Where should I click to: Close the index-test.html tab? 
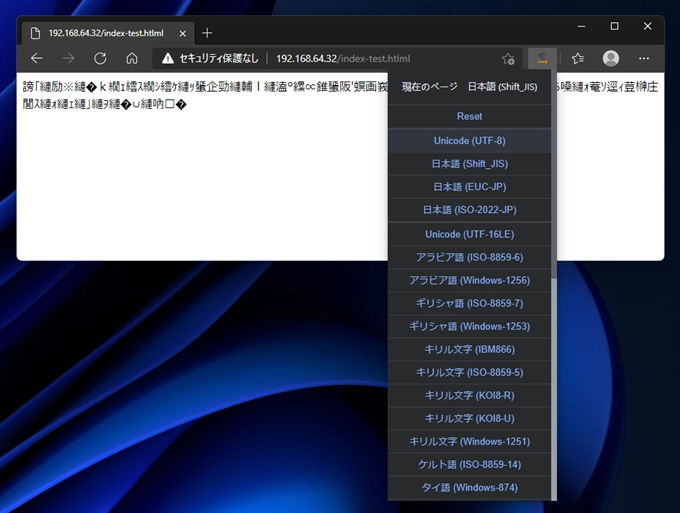click(x=183, y=33)
